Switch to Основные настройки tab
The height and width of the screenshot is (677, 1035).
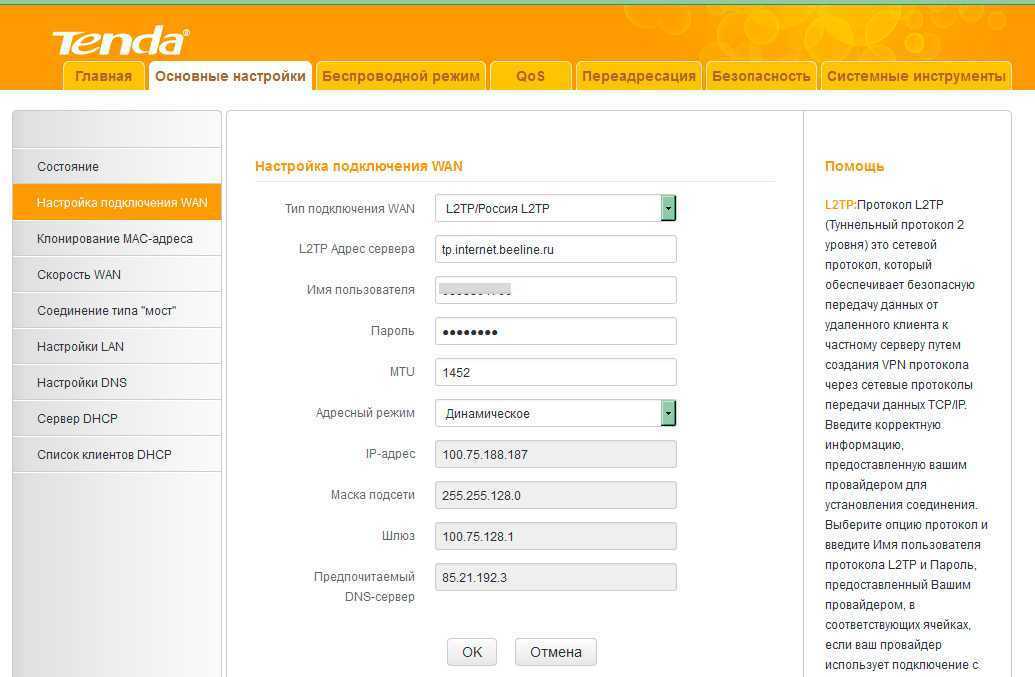point(230,76)
